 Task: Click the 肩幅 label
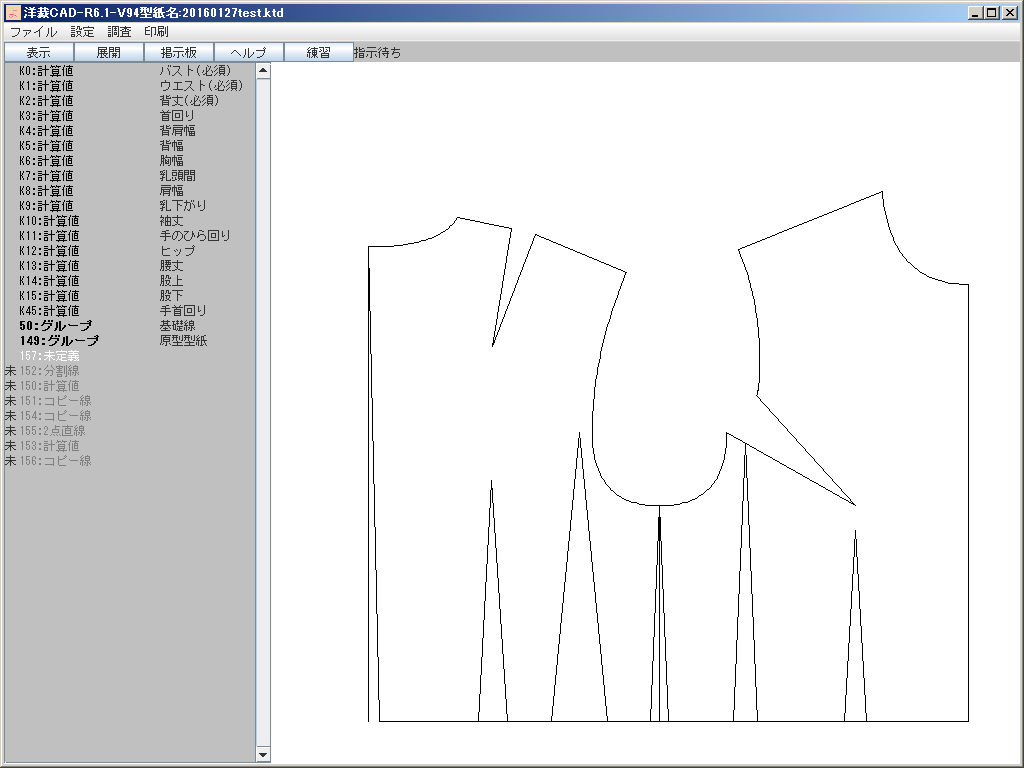(x=172, y=191)
